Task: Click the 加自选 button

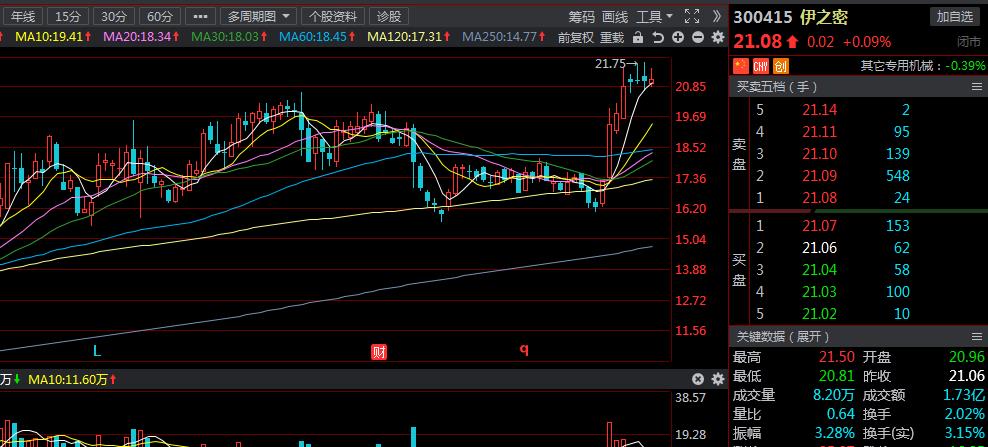Action: point(956,16)
